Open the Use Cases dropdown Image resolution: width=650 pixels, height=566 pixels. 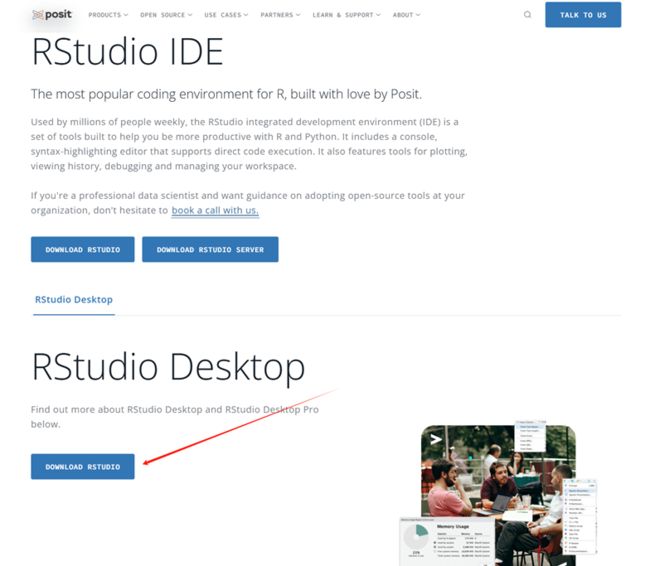click(226, 15)
